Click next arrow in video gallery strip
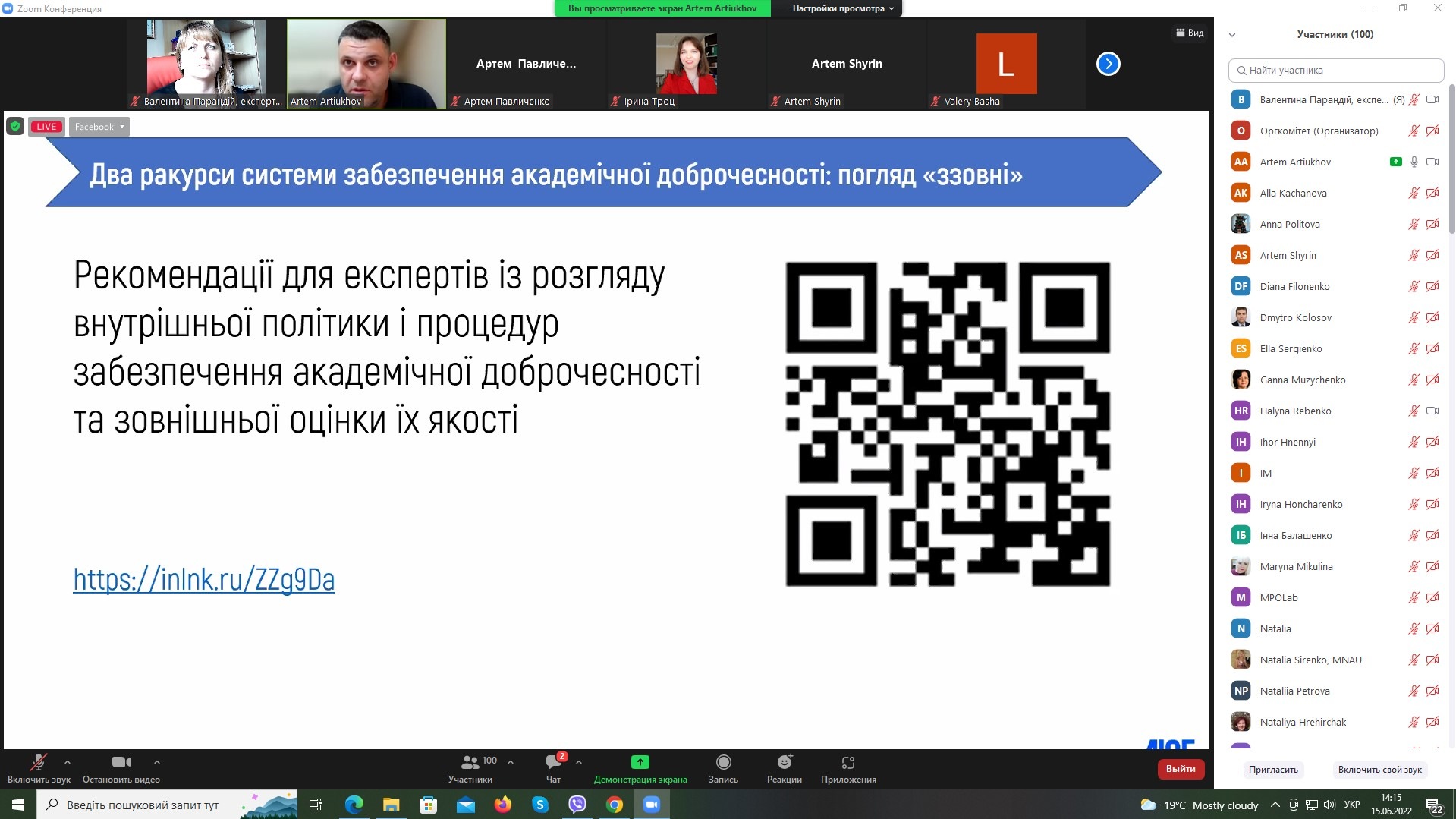1456x819 pixels. pos(1108,64)
